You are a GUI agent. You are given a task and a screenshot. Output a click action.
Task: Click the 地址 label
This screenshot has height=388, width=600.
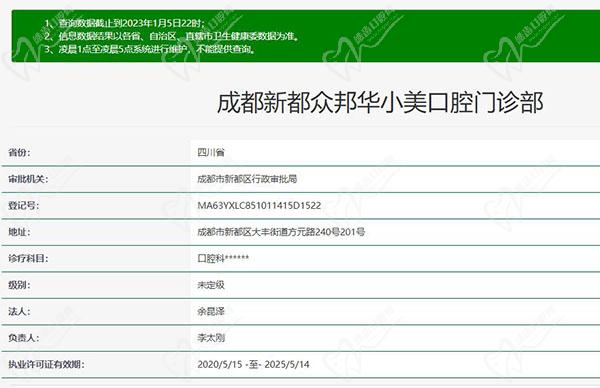pos(19,232)
